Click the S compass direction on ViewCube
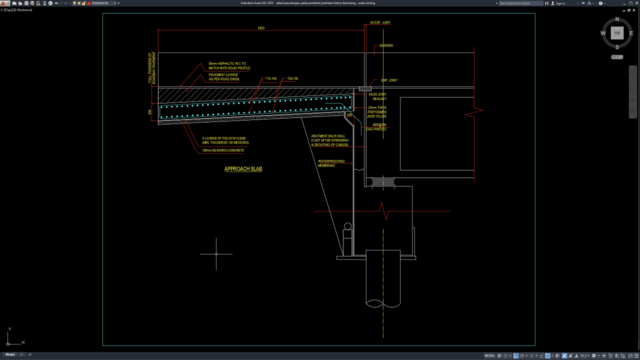The height and width of the screenshot is (360, 640). tap(617, 47)
